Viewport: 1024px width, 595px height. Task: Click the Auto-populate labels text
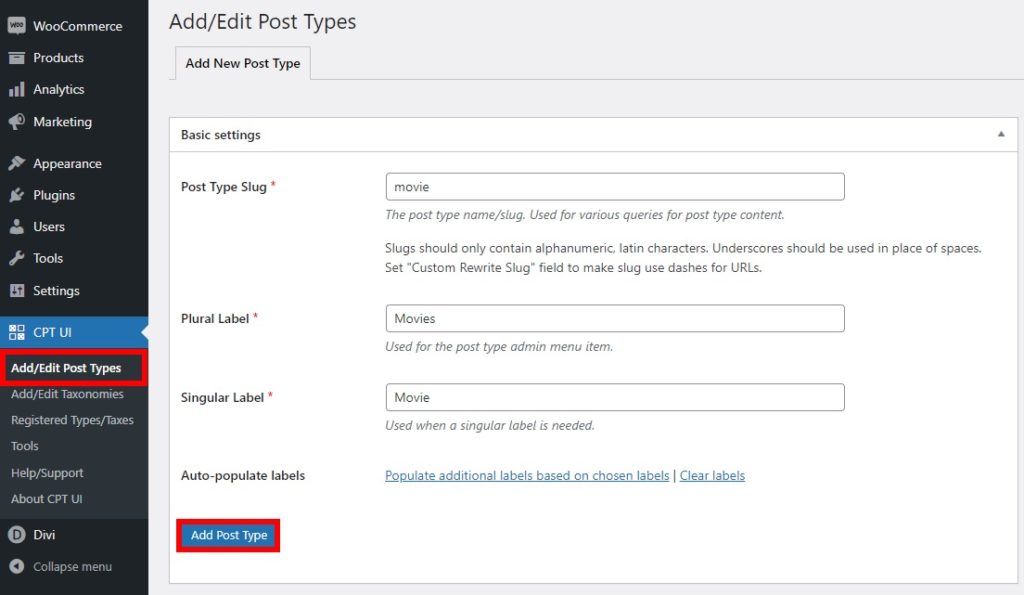(243, 476)
